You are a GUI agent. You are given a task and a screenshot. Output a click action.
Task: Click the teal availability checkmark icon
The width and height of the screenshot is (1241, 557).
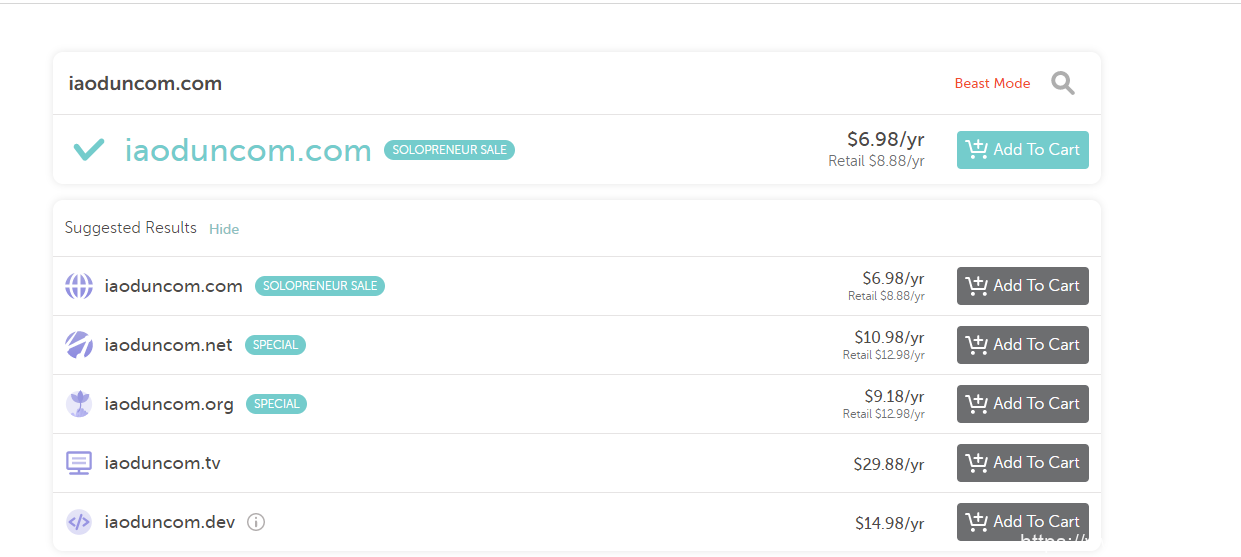[89, 150]
